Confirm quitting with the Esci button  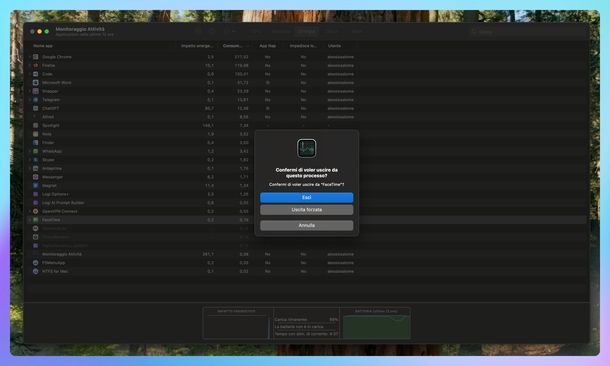click(307, 198)
